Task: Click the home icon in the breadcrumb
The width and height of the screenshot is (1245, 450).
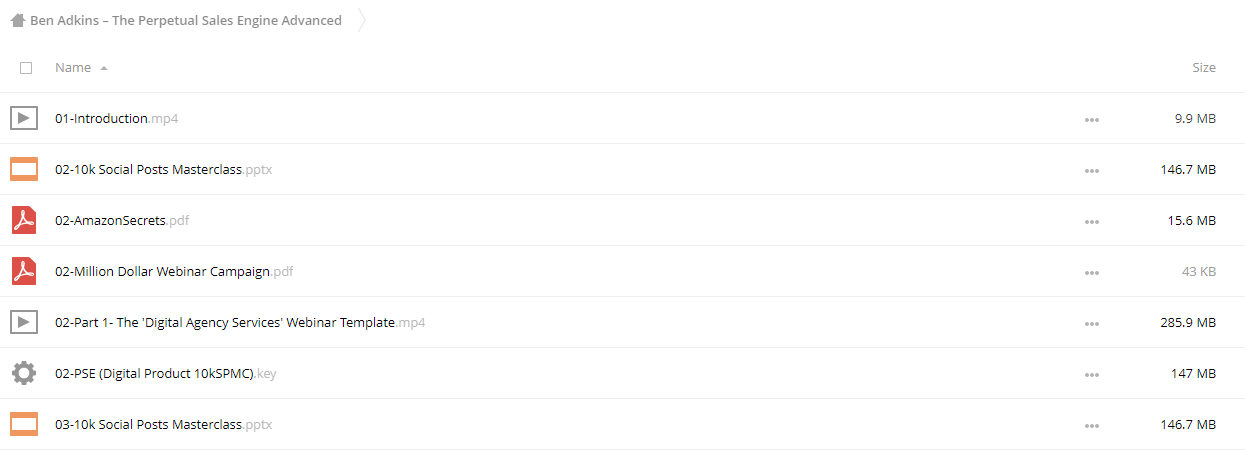Action: click(17, 20)
